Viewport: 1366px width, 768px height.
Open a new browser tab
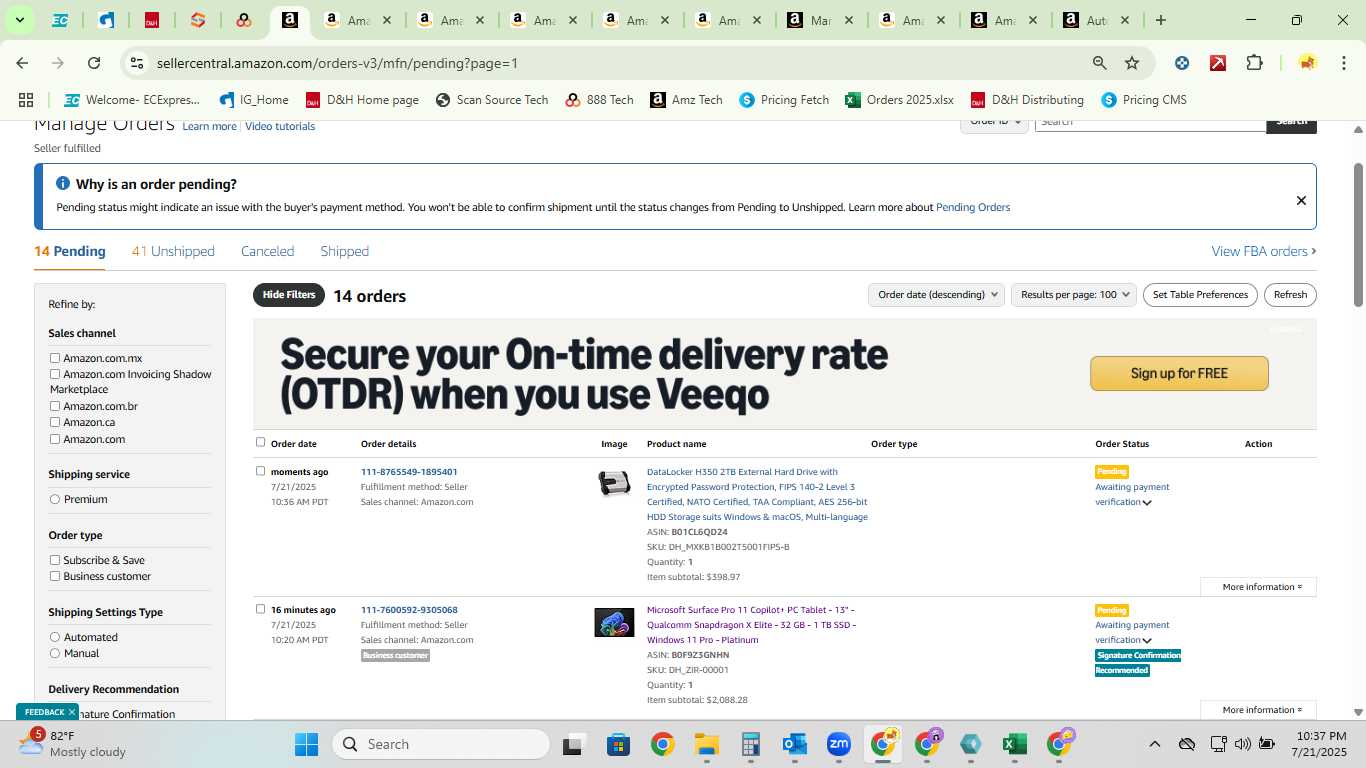[x=1160, y=20]
